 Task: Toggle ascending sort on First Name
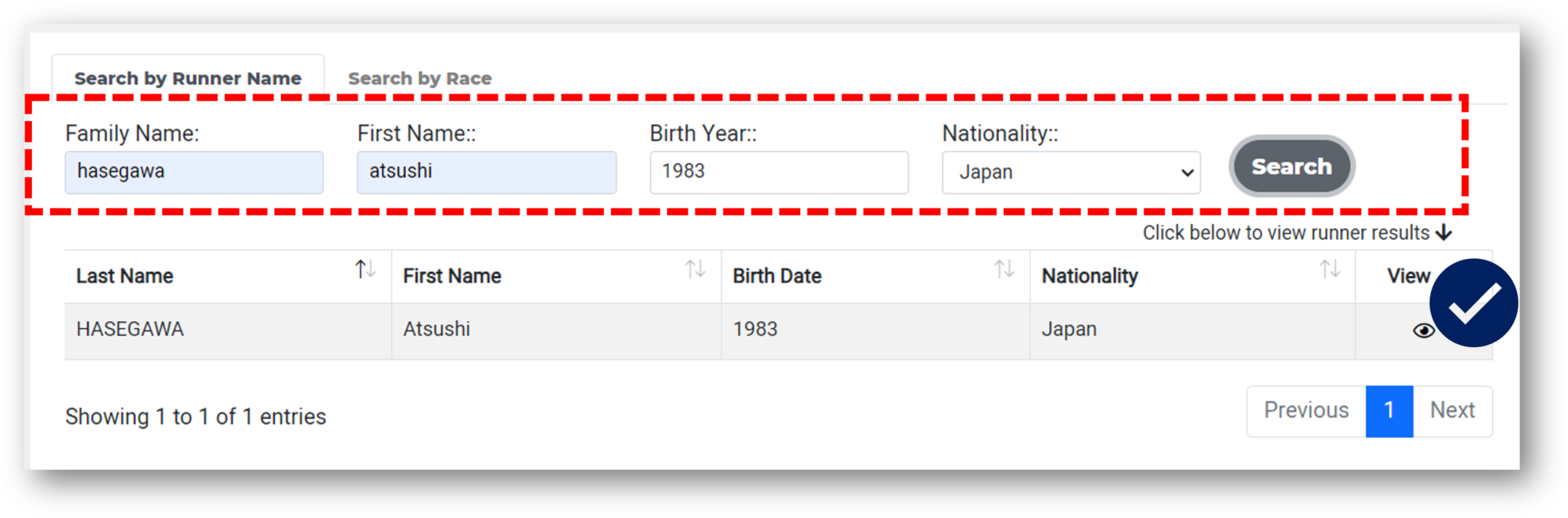(x=695, y=270)
